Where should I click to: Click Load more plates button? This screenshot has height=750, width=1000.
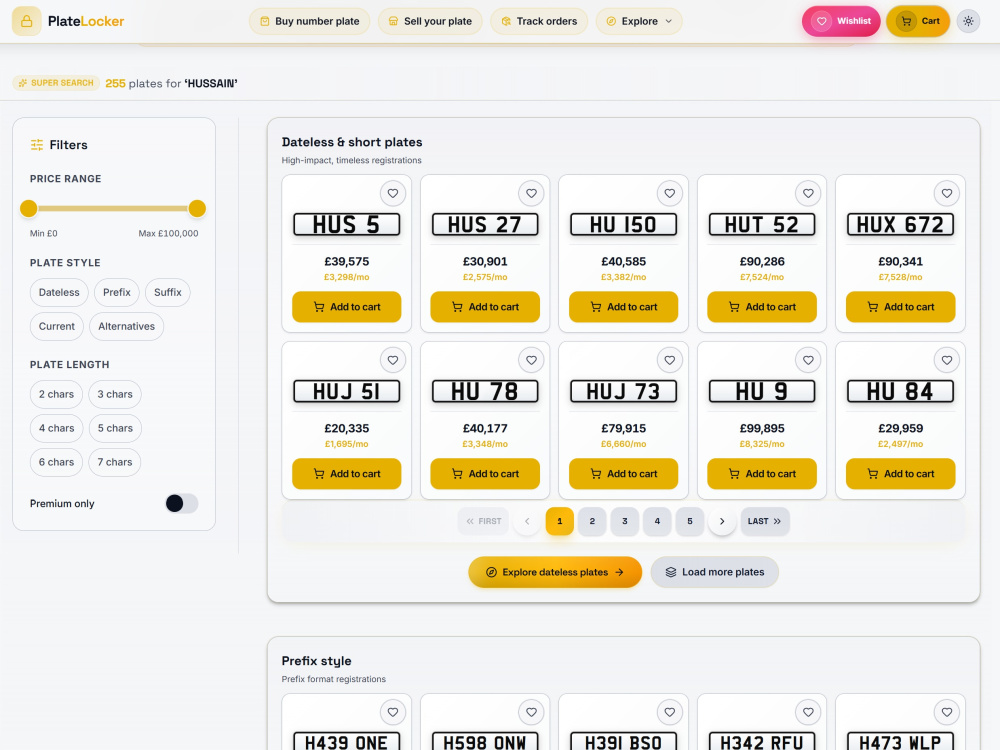pos(714,572)
